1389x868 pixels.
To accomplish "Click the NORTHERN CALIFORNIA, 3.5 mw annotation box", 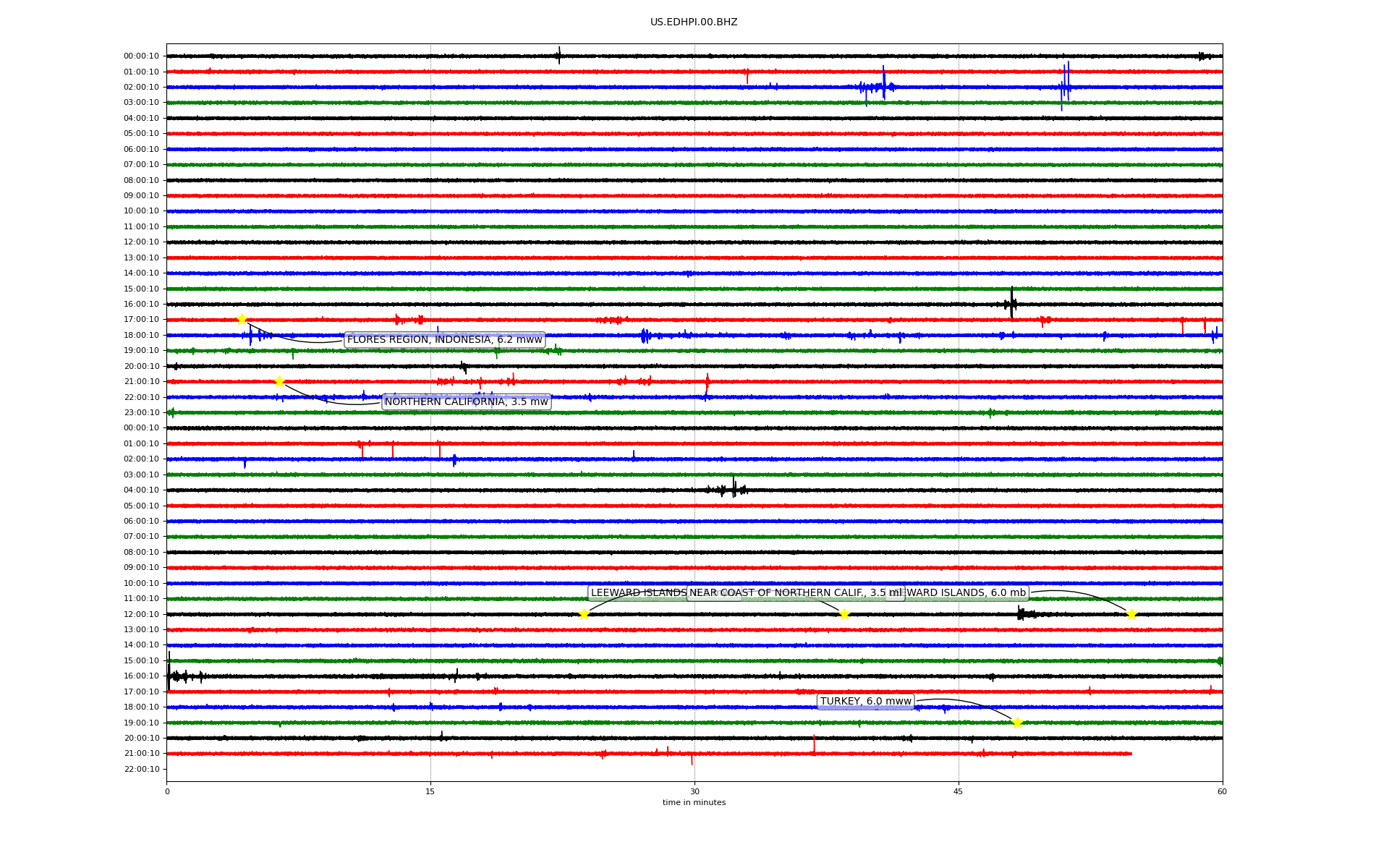I will [466, 402].
